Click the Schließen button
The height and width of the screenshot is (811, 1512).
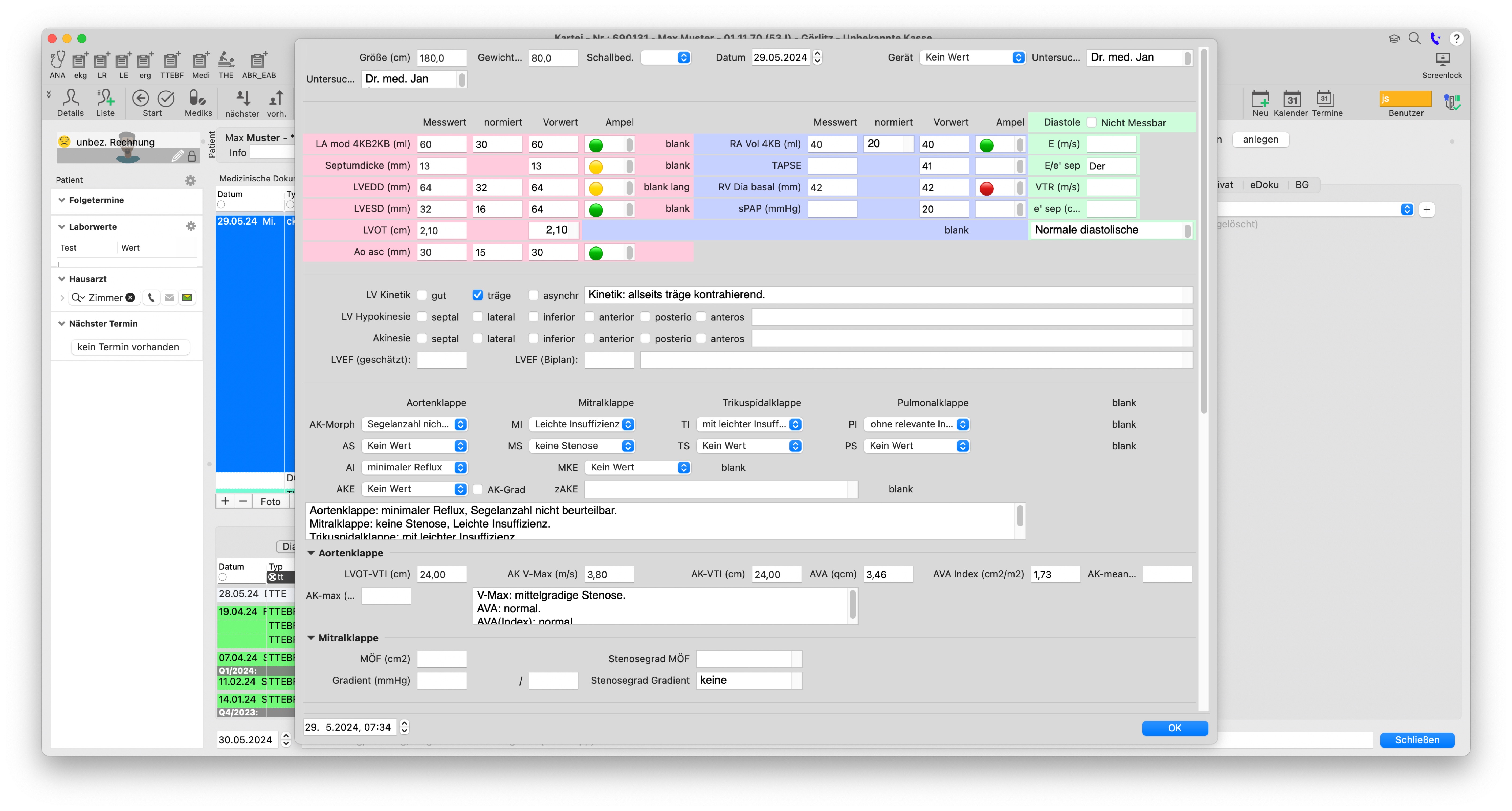click(1416, 740)
